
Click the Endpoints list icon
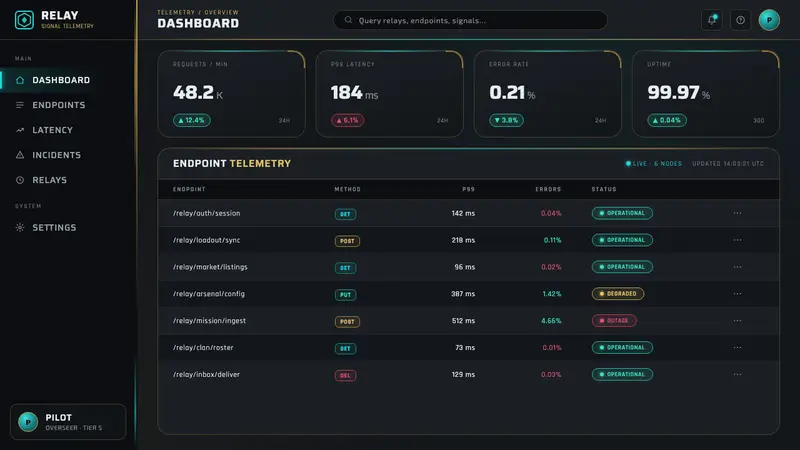tap(20, 105)
